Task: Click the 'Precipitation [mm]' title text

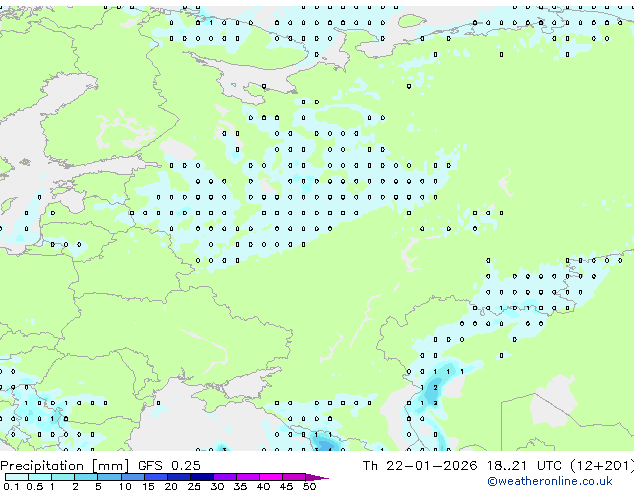Action: 65,466
